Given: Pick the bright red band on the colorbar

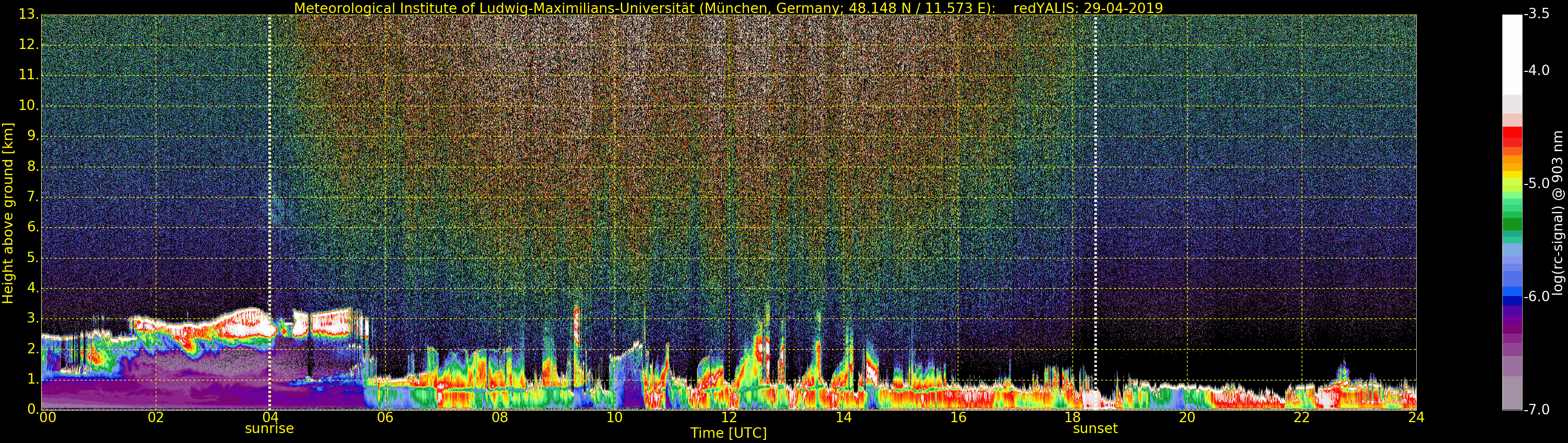Looking at the screenshot, I should coord(1512,132).
